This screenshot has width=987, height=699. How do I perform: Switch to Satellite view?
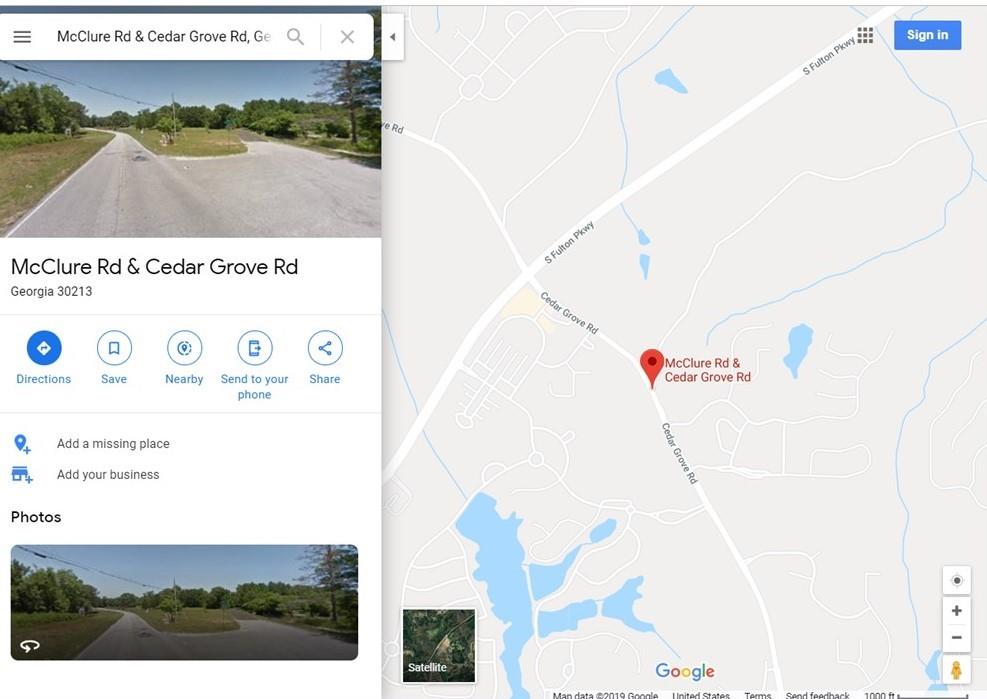point(439,645)
